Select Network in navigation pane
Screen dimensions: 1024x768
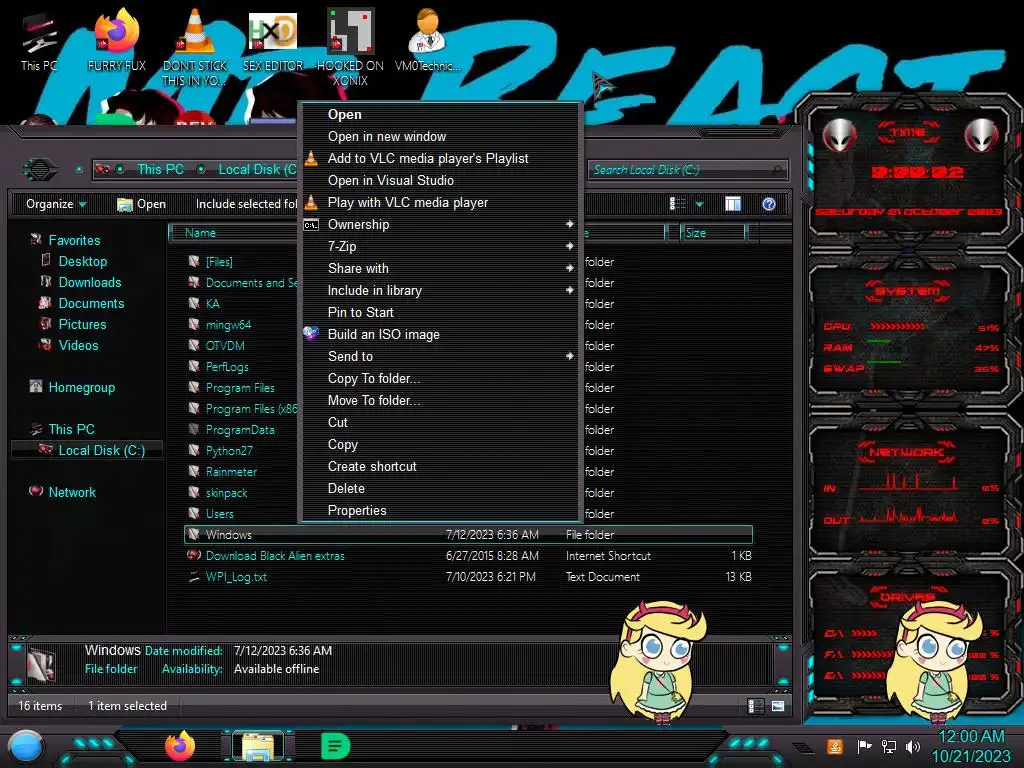pos(72,492)
